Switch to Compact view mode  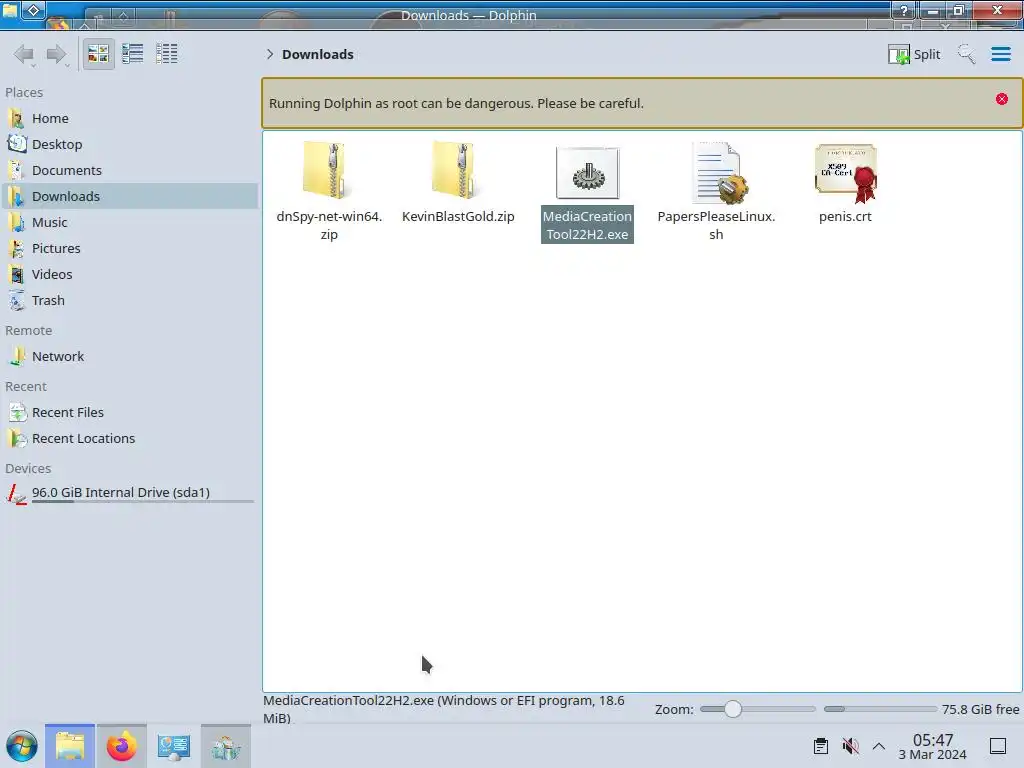[133, 54]
